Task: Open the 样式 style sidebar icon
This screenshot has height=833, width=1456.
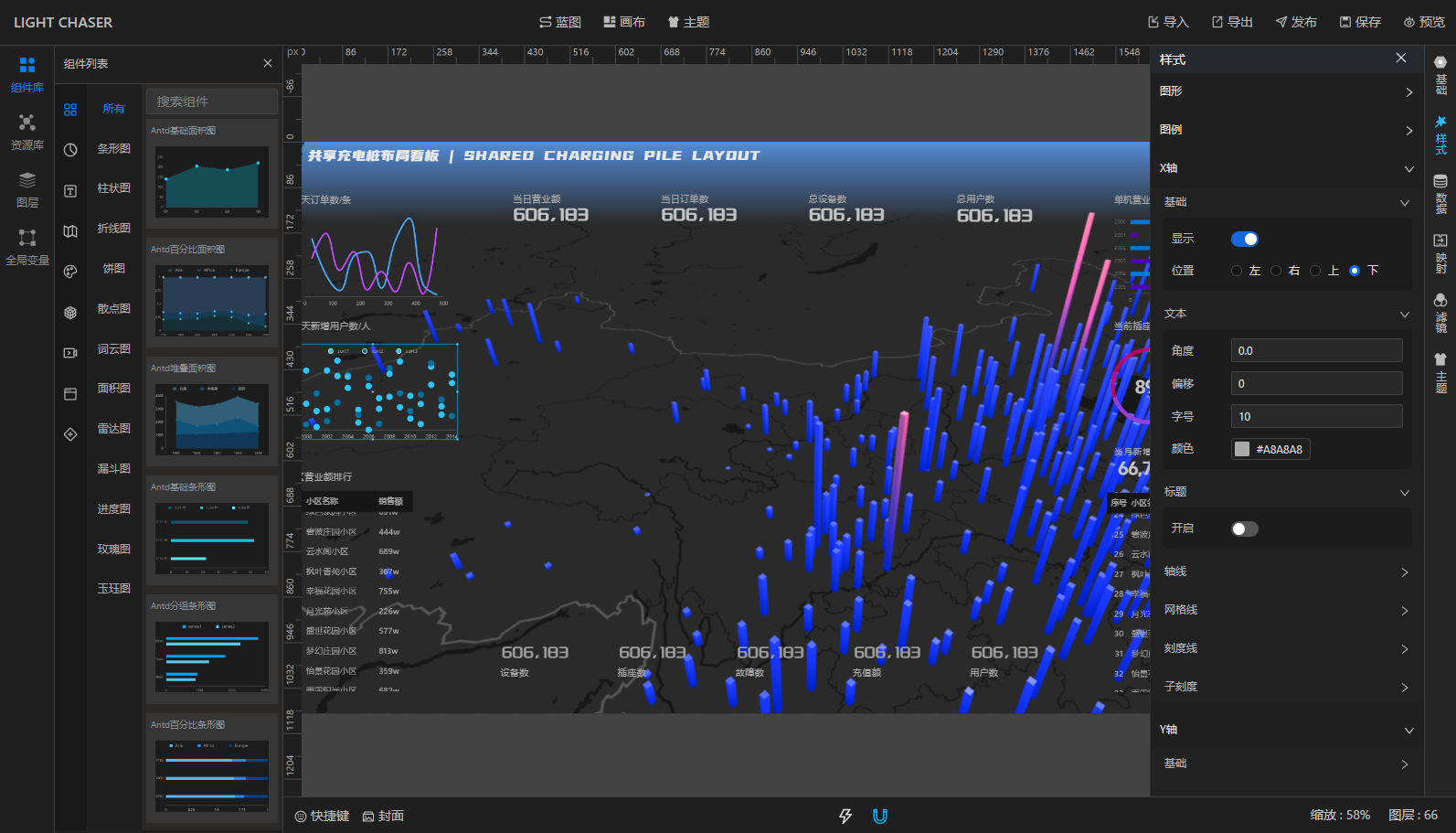Action: (1440, 135)
